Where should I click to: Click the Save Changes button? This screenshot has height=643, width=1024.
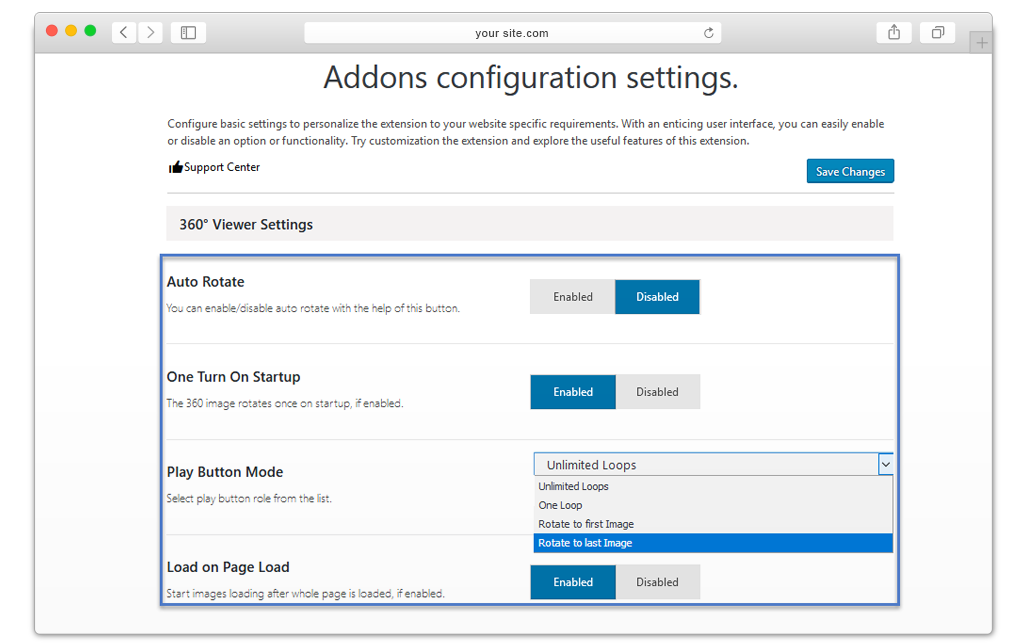[850, 171]
